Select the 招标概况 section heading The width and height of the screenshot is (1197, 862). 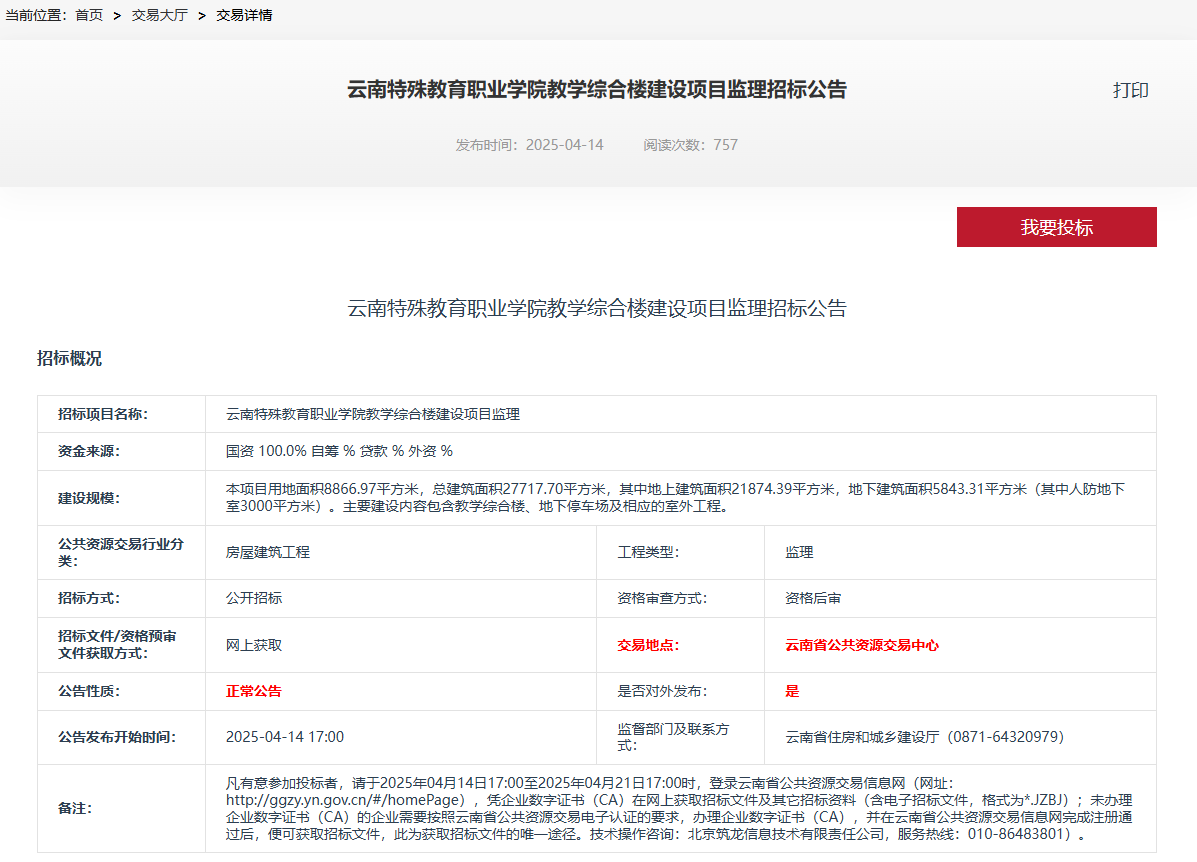(x=69, y=359)
